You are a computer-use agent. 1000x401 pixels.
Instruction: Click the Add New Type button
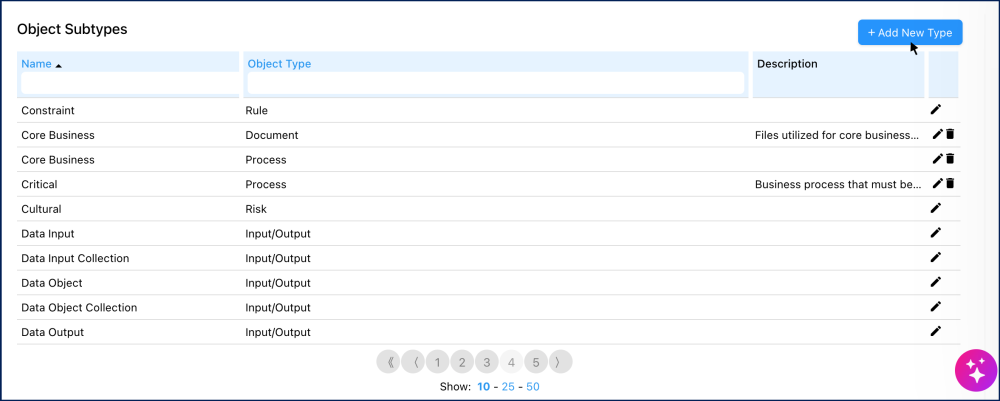(x=909, y=33)
